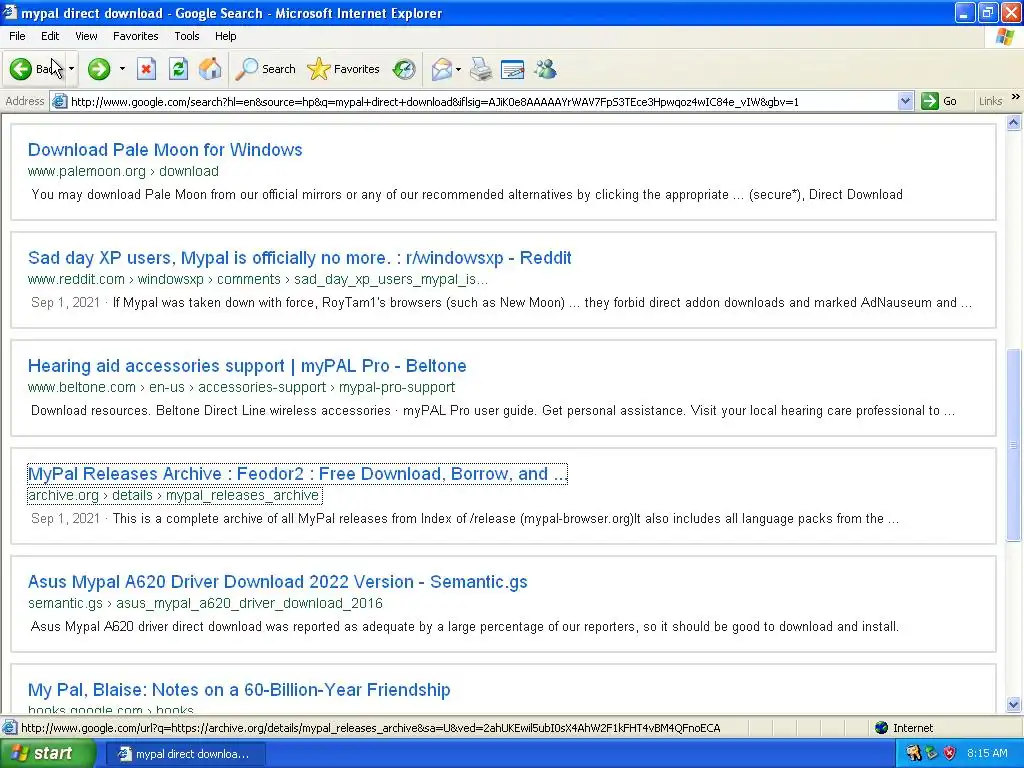Click the semantic.gs breadcrumb text
The image size is (1024, 768).
205,603
